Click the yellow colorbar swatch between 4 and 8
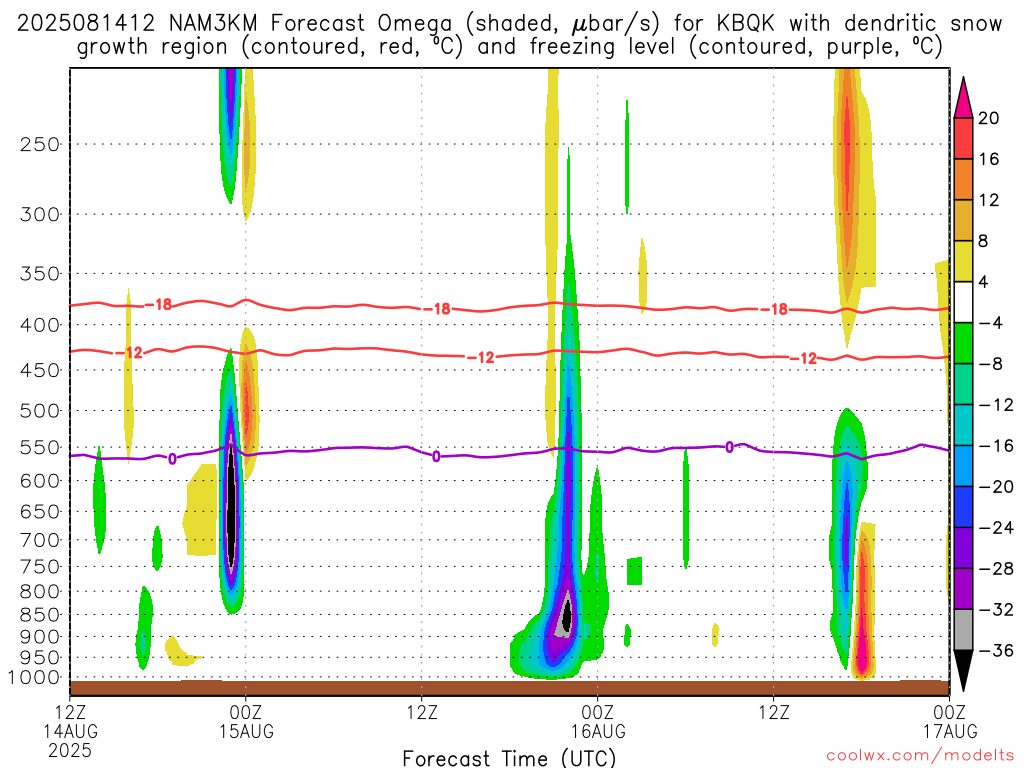Image resolution: width=1024 pixels, height=768 pixels. coord(963,261)
